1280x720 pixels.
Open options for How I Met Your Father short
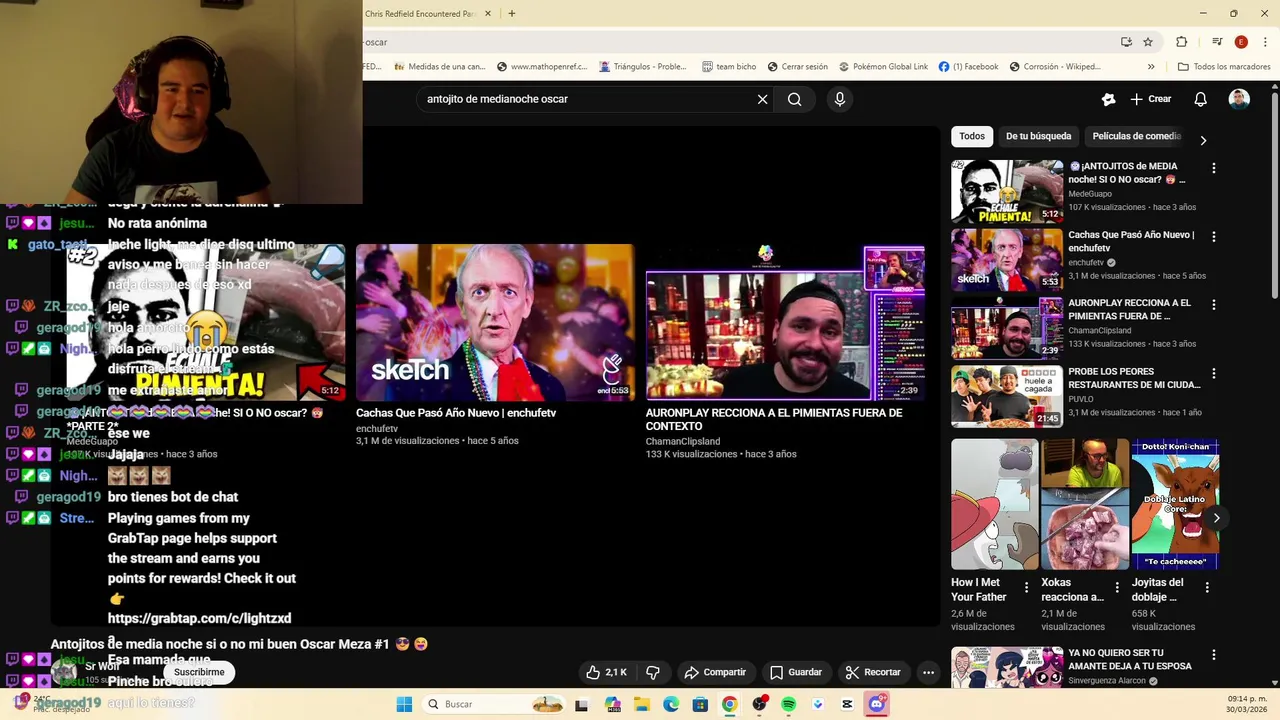point(1026,588)
